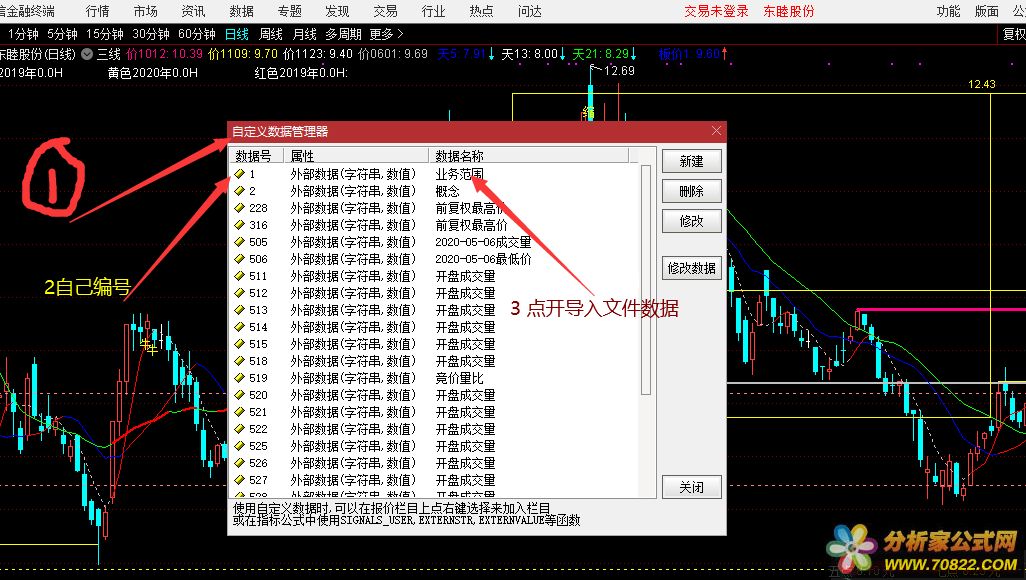Screen dimensions: 1026x580
Task: Click pencil icon of data row 512
Action: [239, 293]
